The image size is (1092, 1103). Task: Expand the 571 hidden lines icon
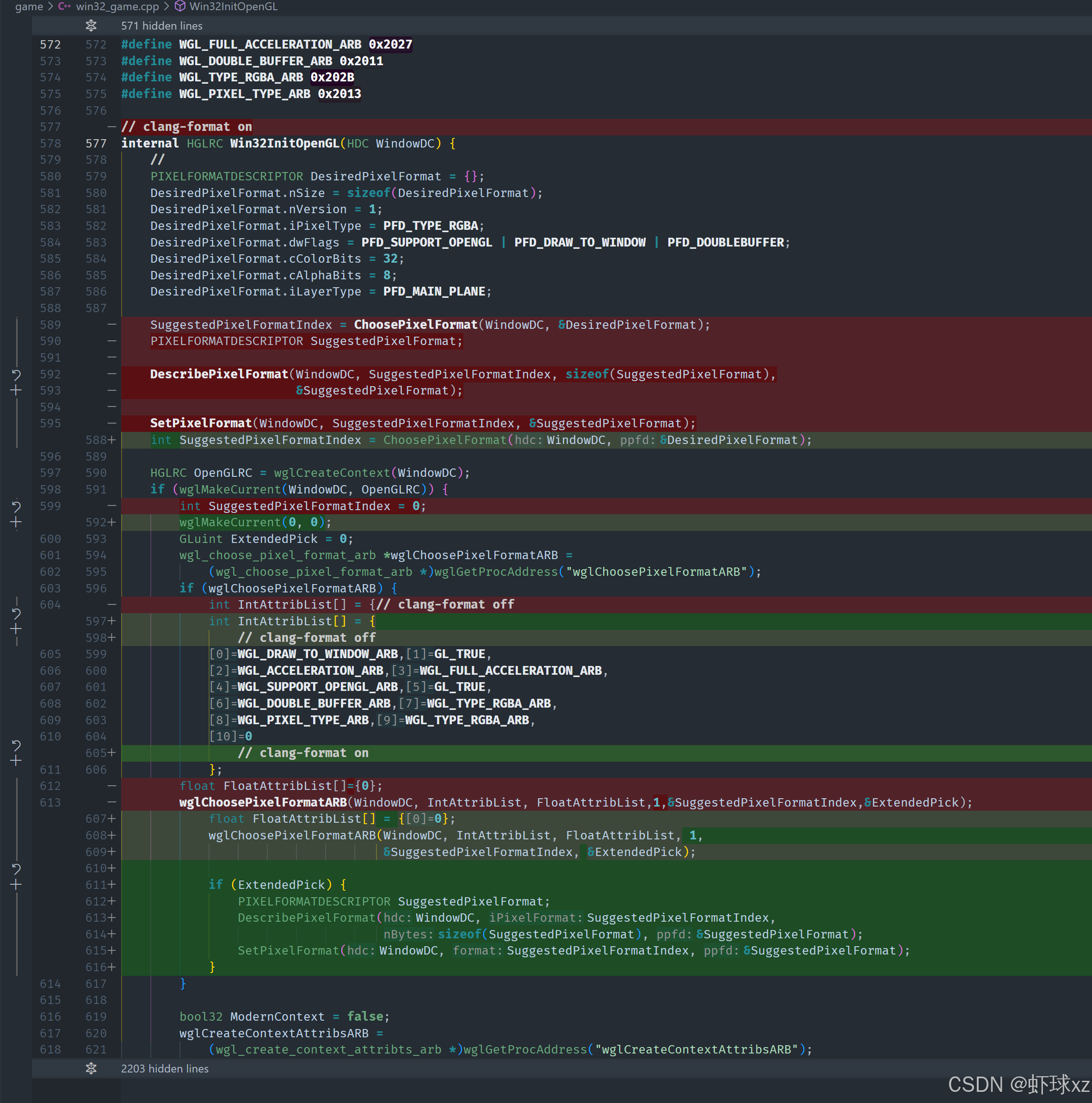click(91, 26)
